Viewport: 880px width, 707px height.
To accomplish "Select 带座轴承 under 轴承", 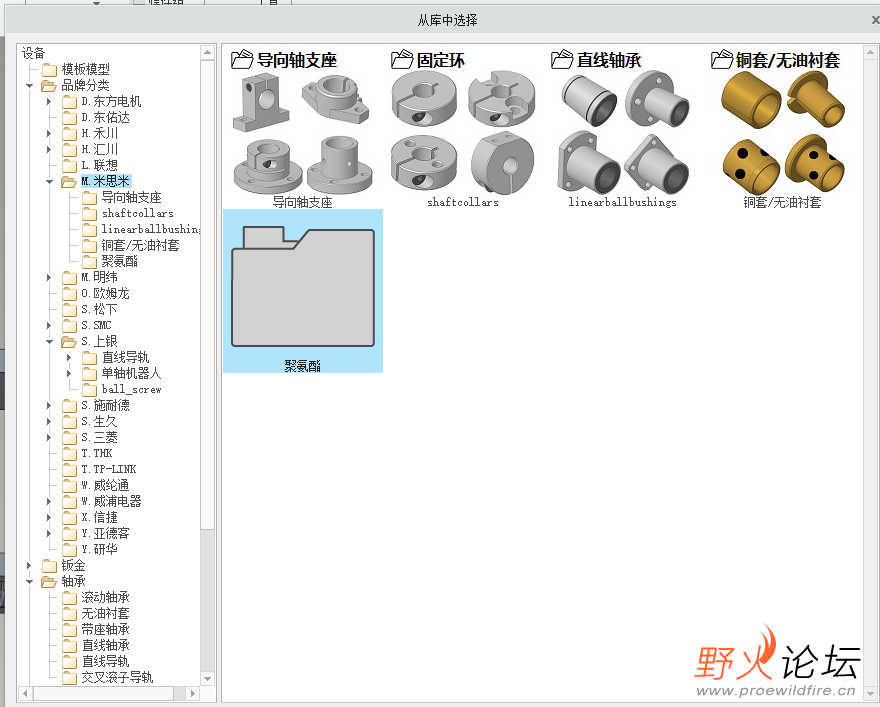I will (106, 630).
